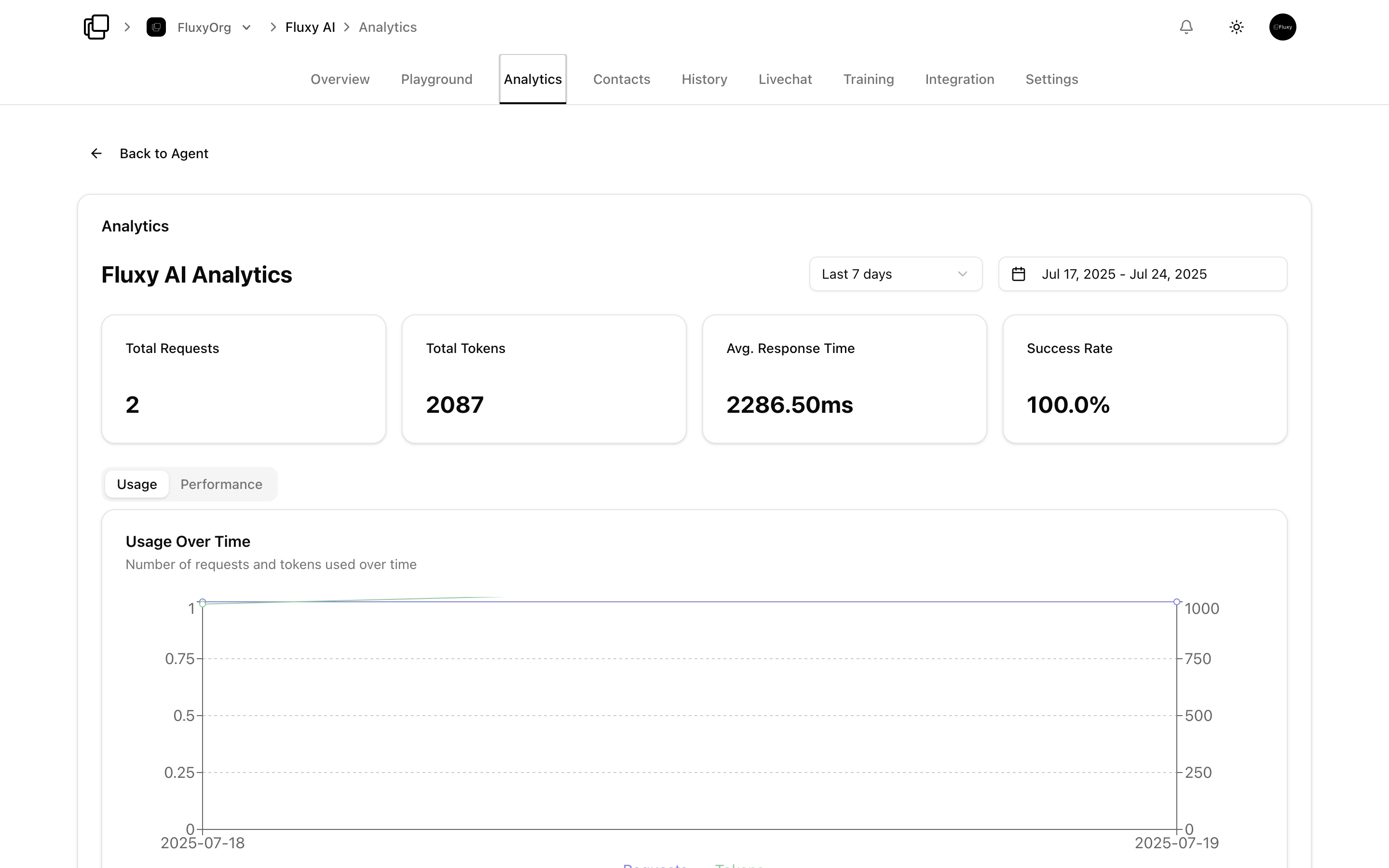
Task: Click the 2025-07-18 axis label
Action: pyautogui.click(x=203, y=843)
